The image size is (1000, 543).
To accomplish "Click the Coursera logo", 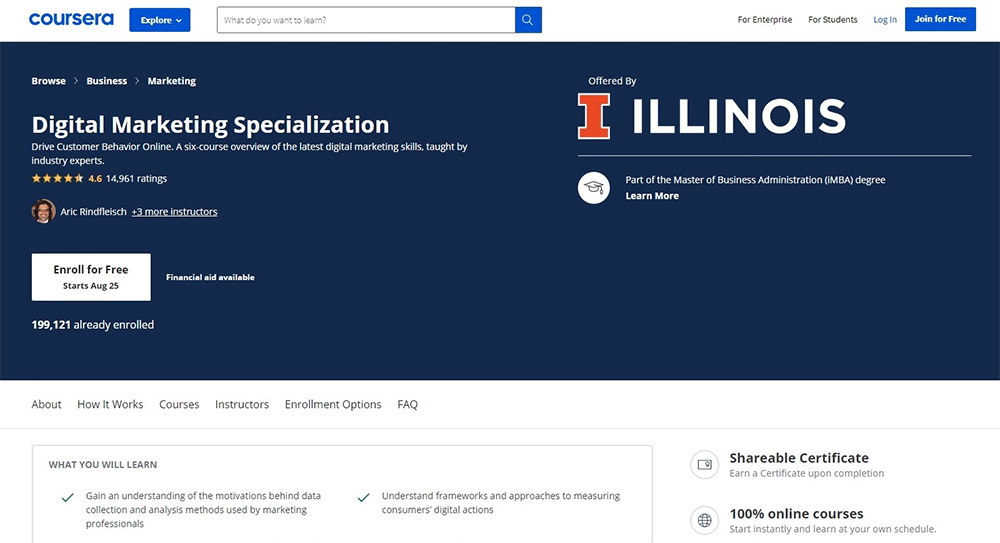I will pos(71,19).
